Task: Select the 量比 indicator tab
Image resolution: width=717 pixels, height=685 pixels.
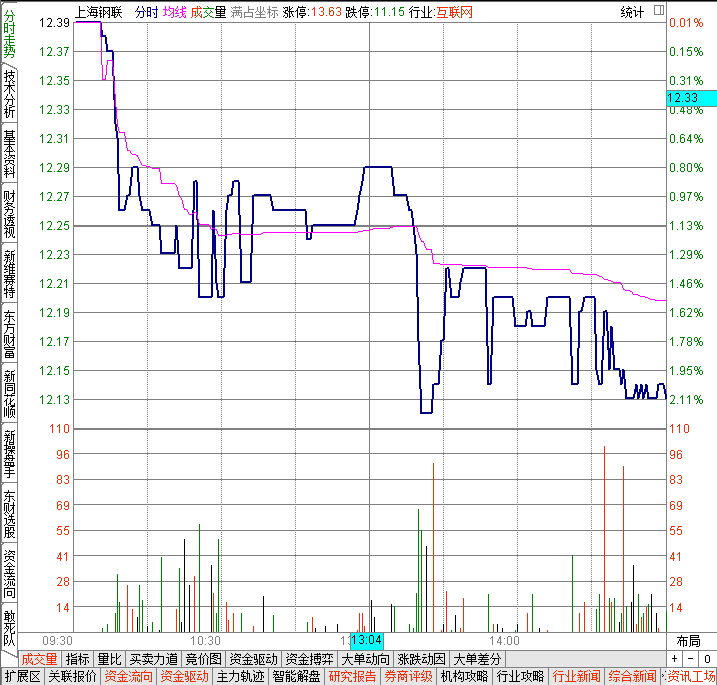Action: click(x=109, y=659)
